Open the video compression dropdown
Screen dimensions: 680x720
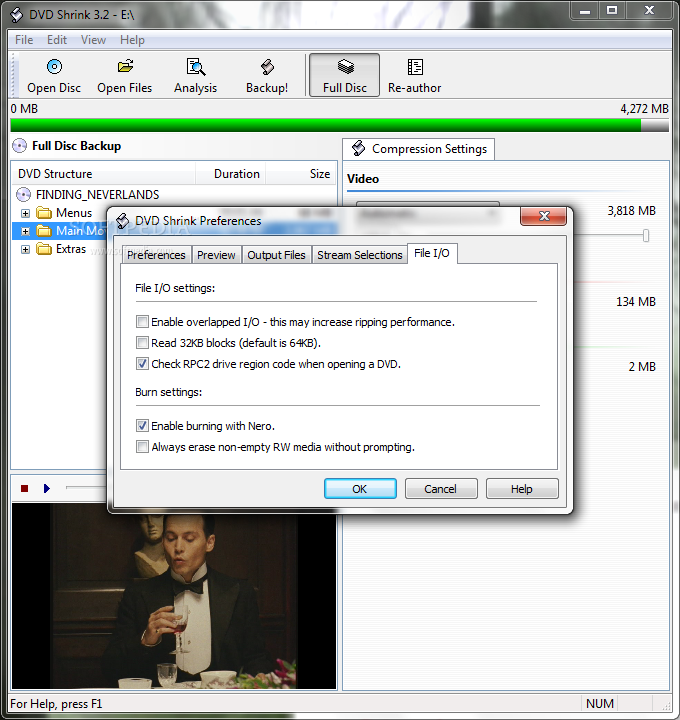[x=427, y=214]
